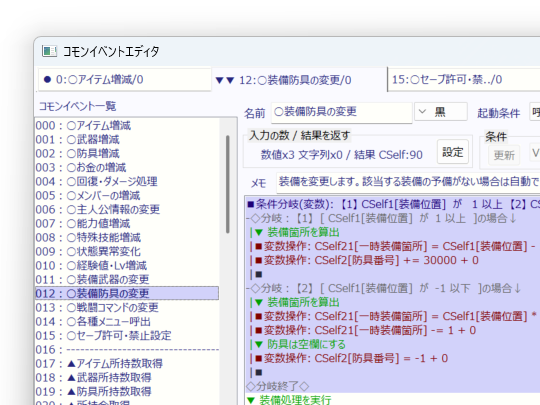Select list row 000:○アイテム増減
The height and width of the screenshot is (405, 540).
(x=127, y=126)
